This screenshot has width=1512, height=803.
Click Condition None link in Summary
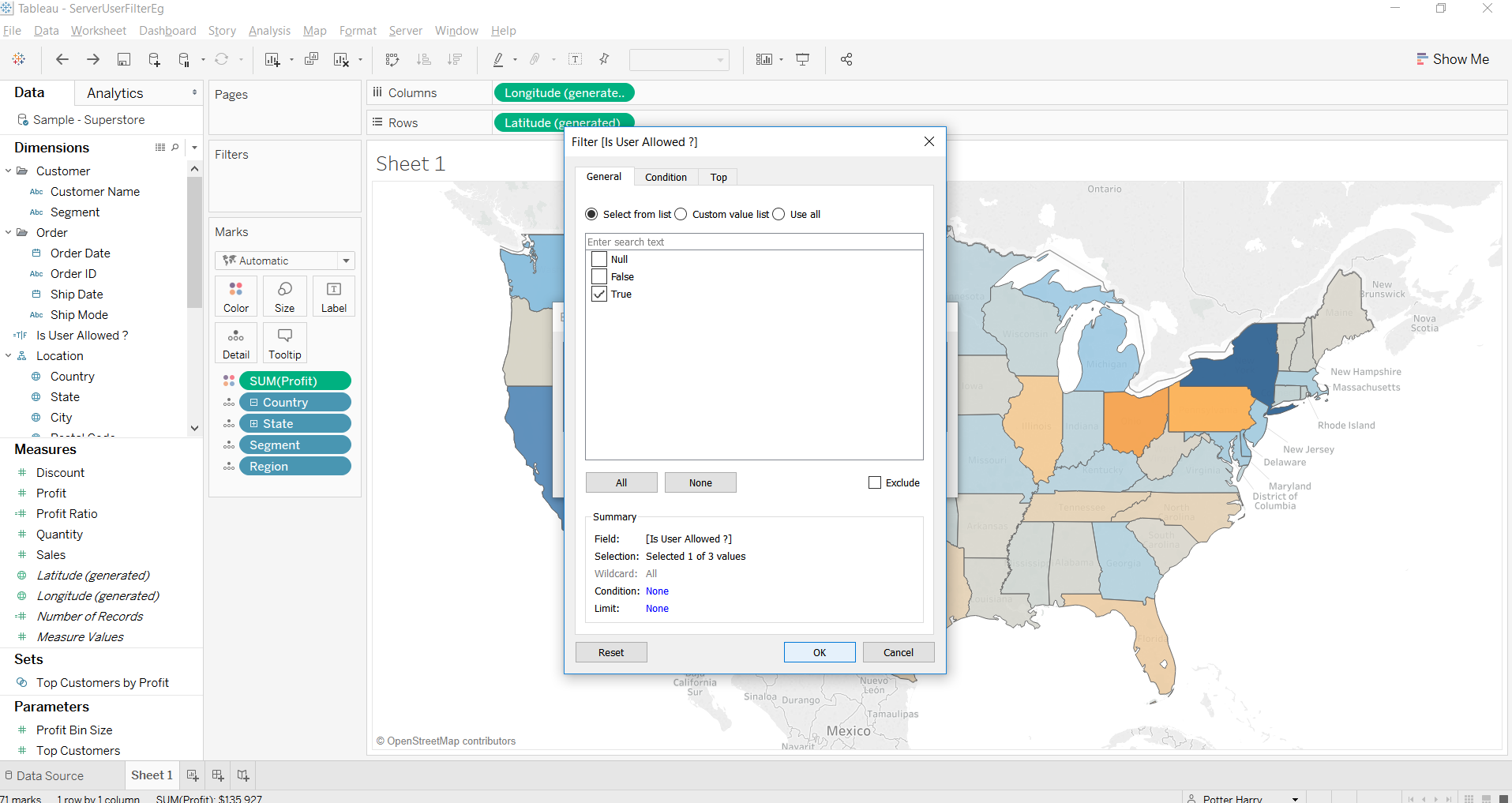click(x=657, y=591)
